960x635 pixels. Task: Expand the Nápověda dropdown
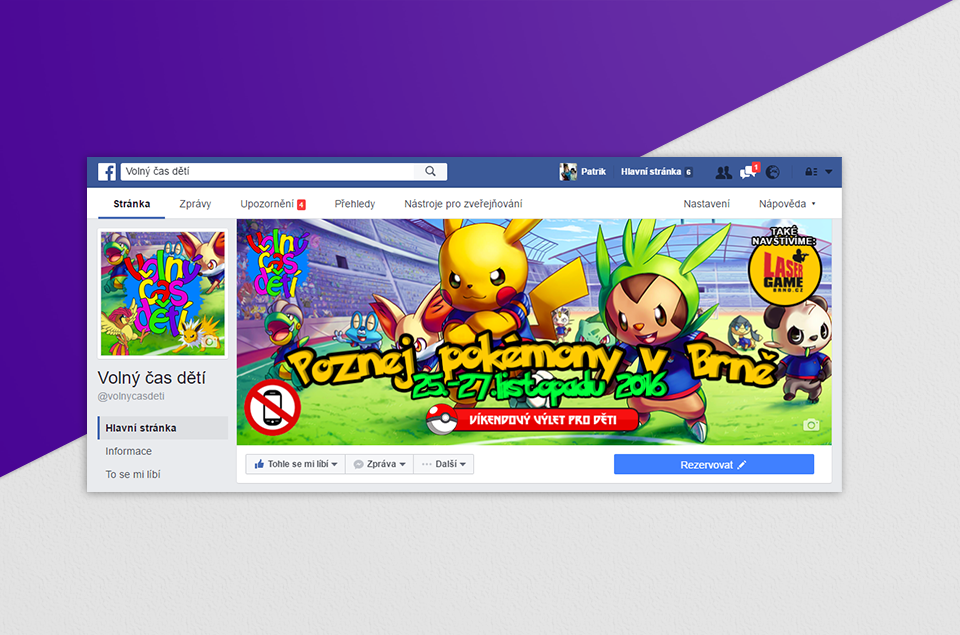pos(787,203)
